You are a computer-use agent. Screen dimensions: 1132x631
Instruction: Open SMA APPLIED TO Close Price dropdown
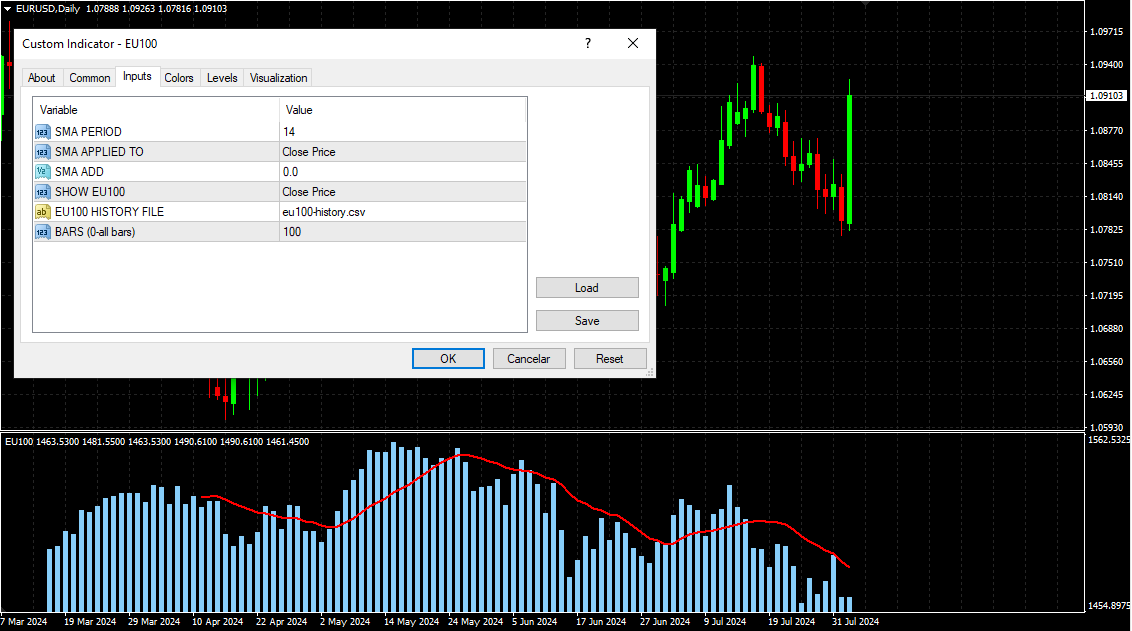(402, 152)
